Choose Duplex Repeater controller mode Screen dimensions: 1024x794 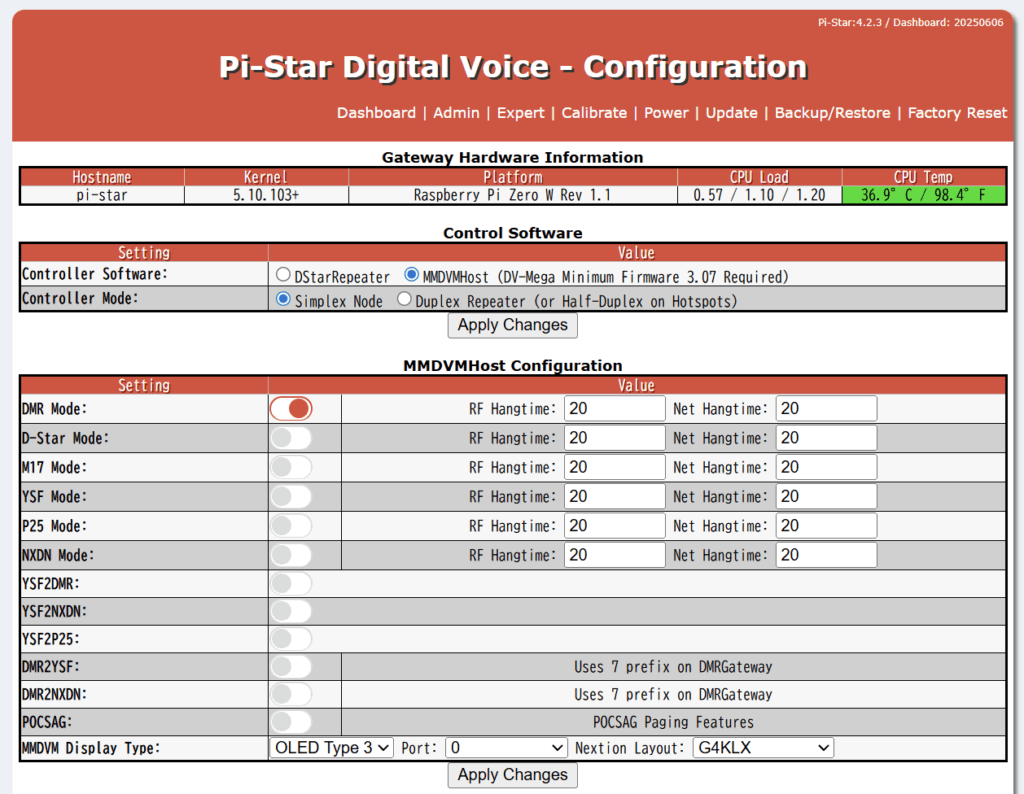click(404, 299)
